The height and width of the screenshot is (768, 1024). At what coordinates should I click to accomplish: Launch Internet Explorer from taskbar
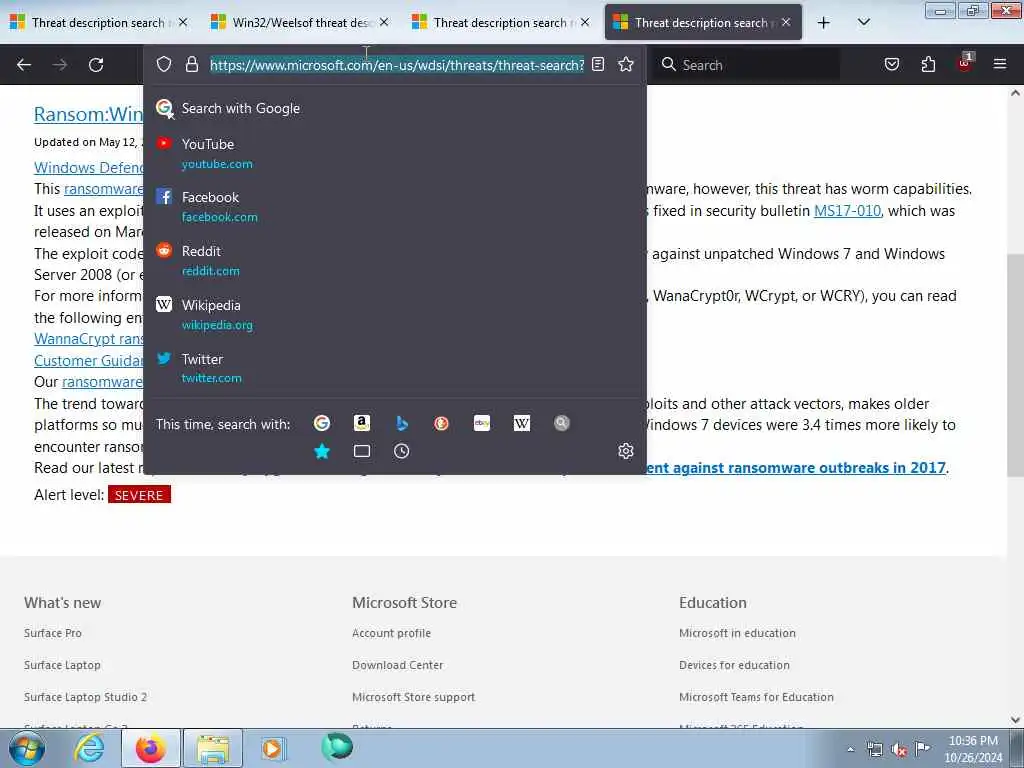pyautogui.click(x=89, y=748)
